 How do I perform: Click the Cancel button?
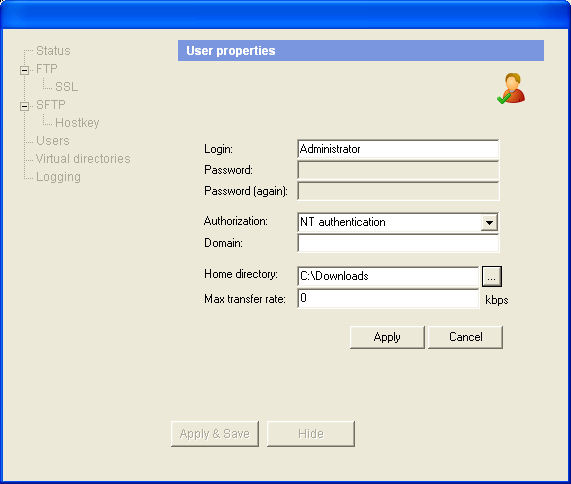click(465, 337)
